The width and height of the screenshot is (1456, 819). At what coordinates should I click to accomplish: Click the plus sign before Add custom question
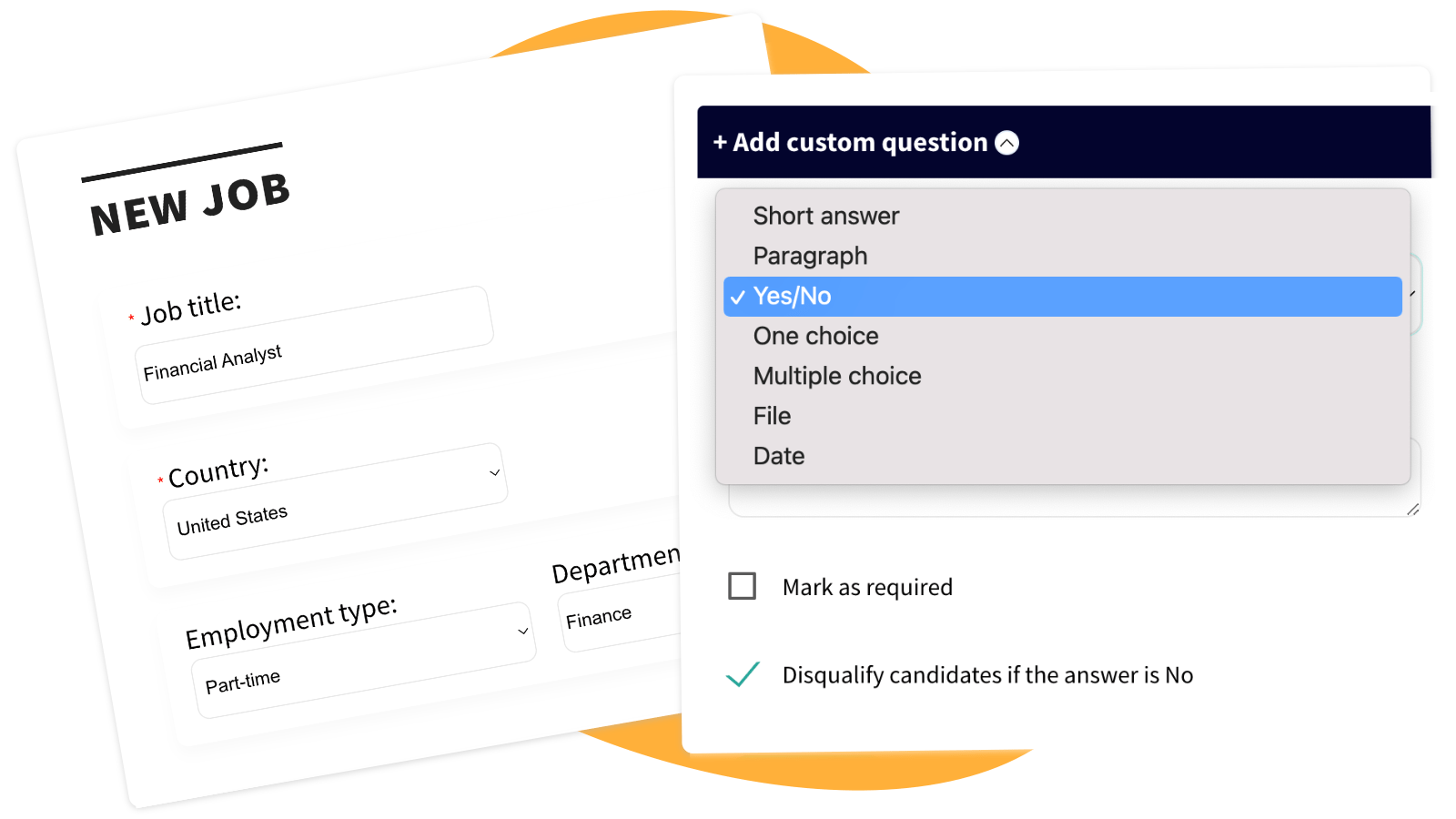coord(720,143)
